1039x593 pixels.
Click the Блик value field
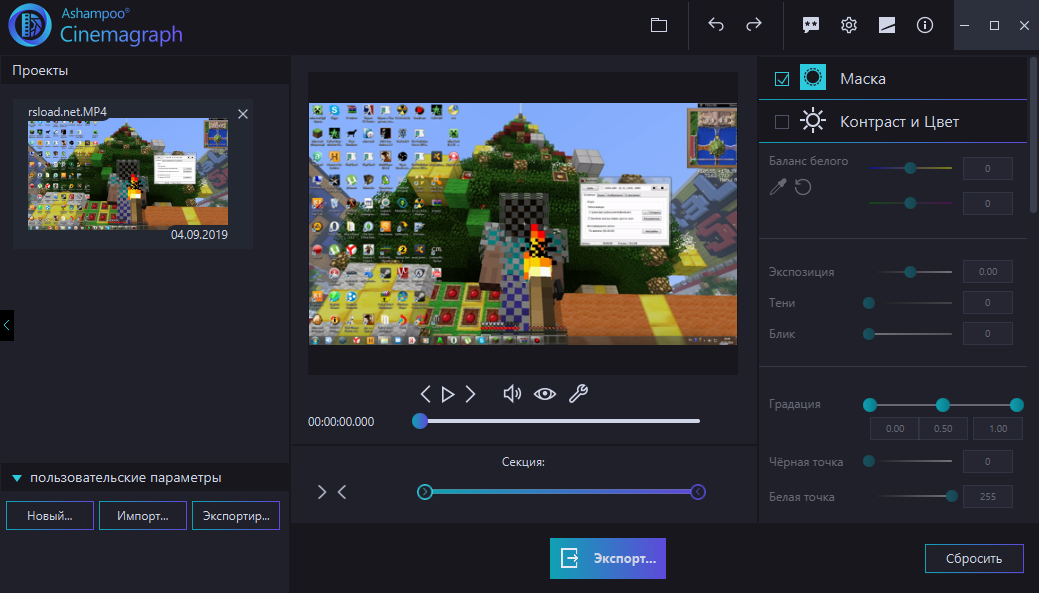coord(987,334)
